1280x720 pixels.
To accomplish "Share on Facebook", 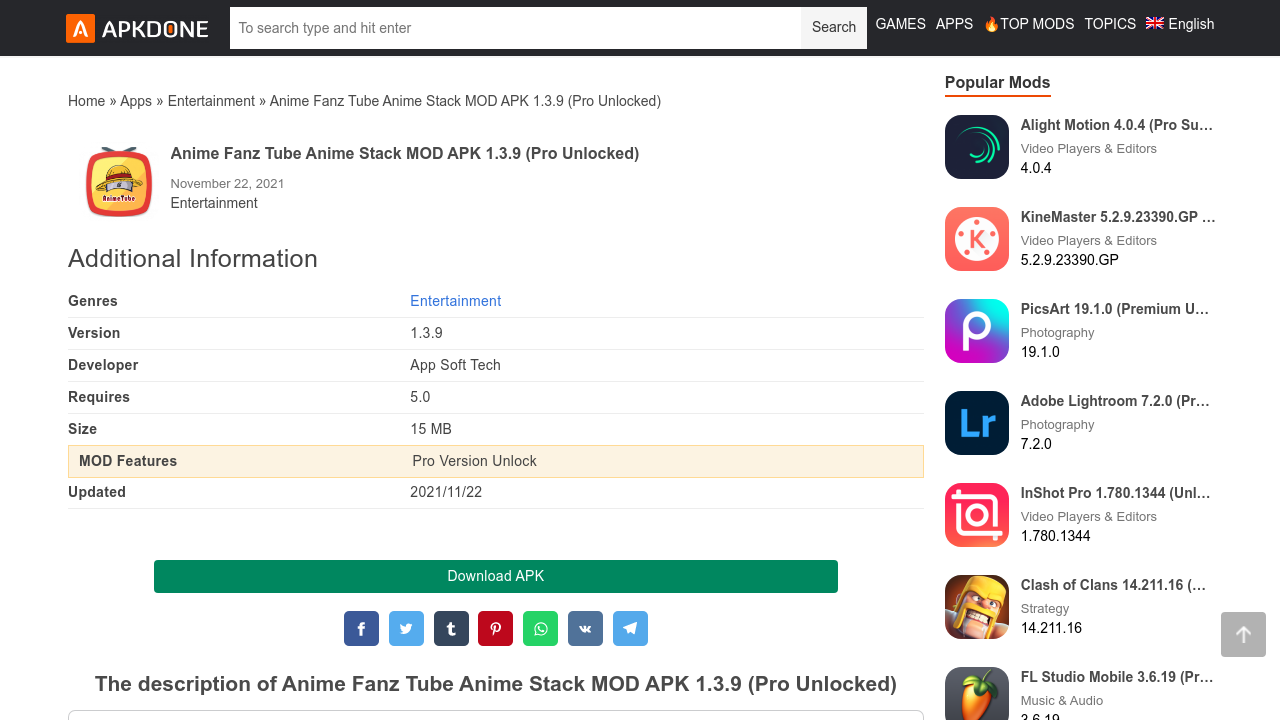I will pyautogui.click(x=361, y=629).
